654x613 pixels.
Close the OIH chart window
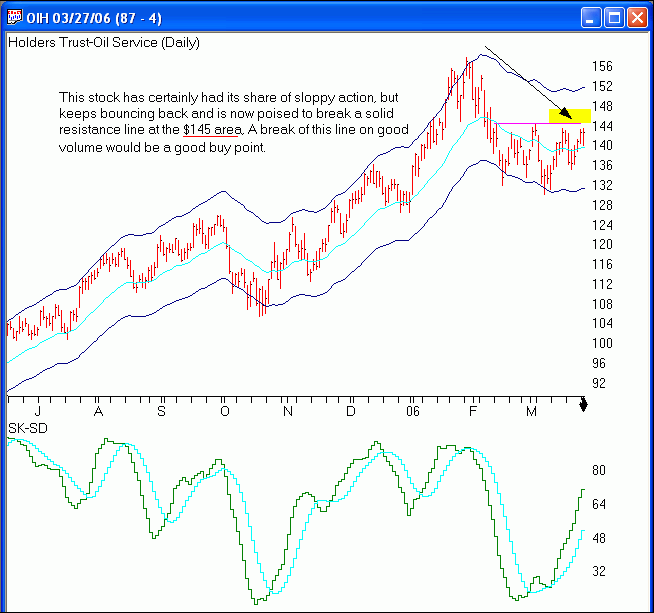(637, 18)
